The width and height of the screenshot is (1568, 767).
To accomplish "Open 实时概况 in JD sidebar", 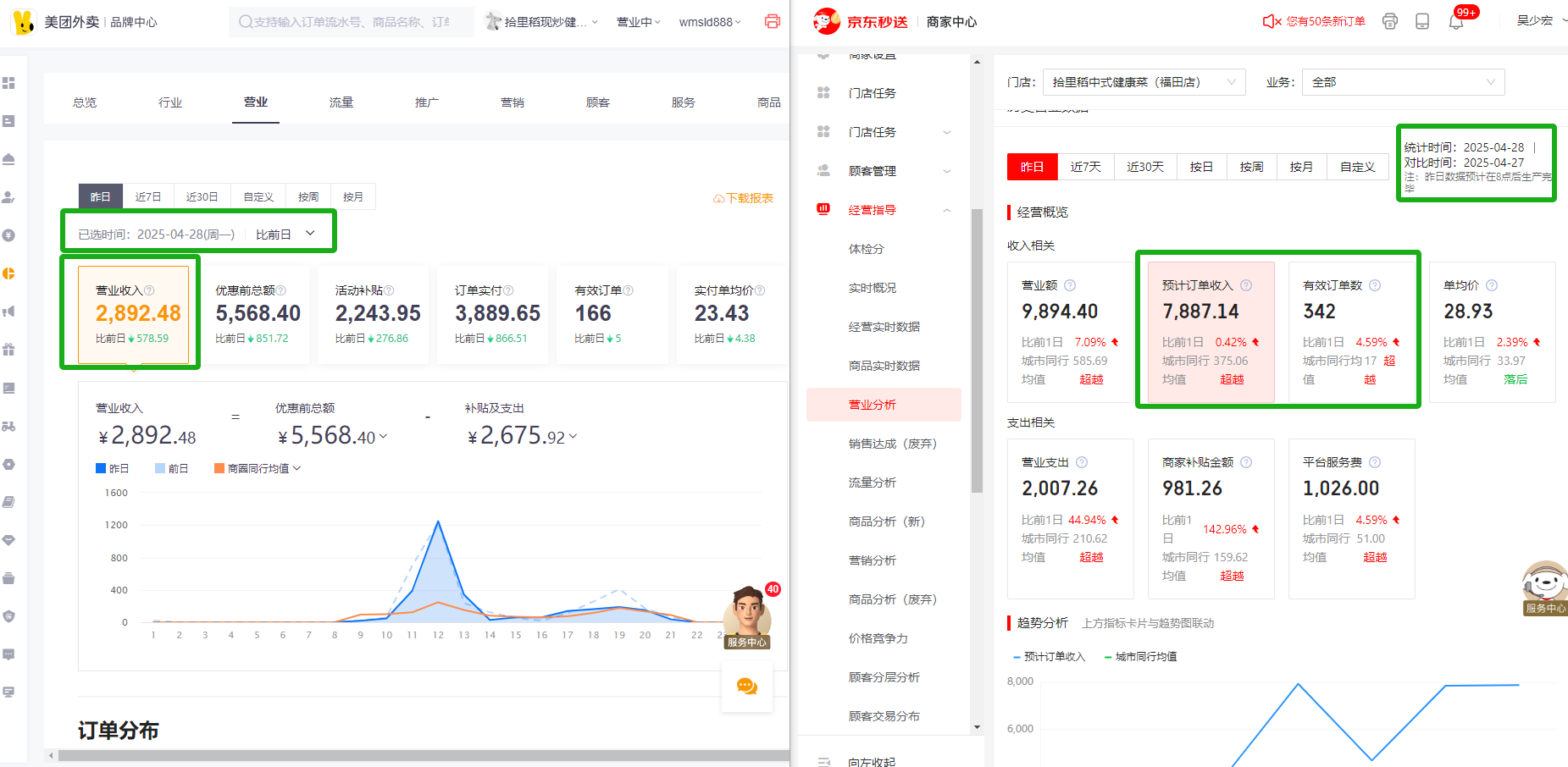I will click(x=873, y=288).
